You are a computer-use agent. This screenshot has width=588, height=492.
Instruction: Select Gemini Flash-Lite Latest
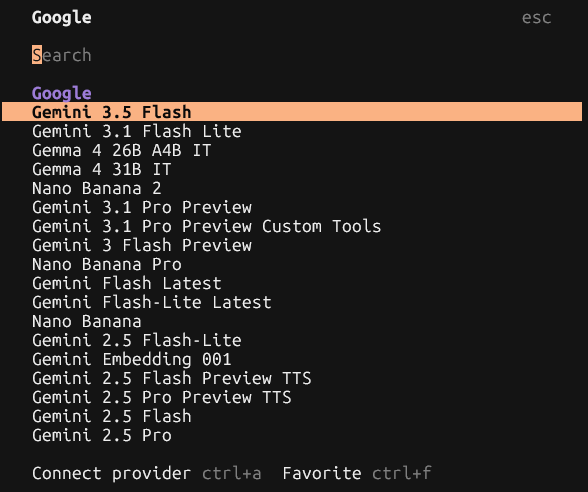(x=292, y=302)
